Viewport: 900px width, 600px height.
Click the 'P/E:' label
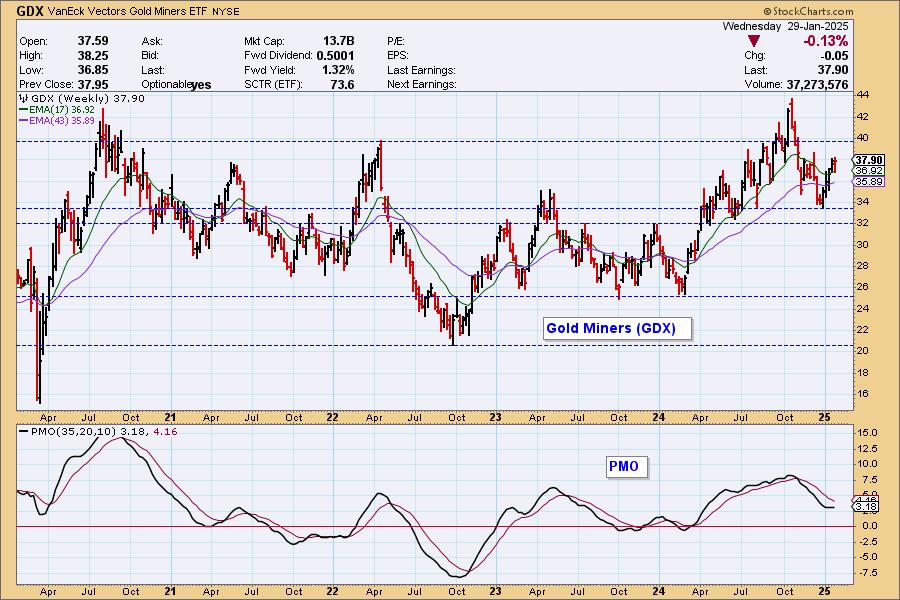coord(396,41)
